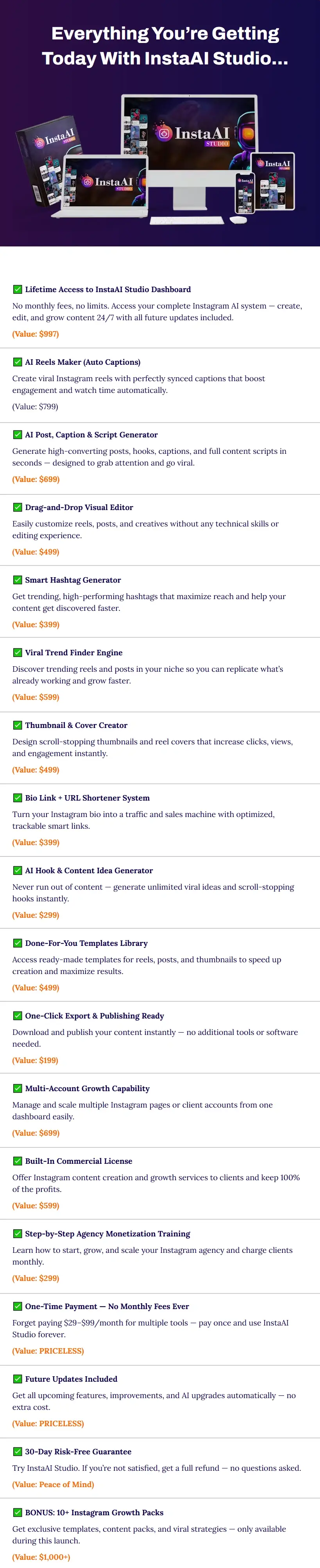Click the checkmark beside Drag-and-Drop Visual Editor
Viewport: 320px width, 1568px height.
coord(18,507)
